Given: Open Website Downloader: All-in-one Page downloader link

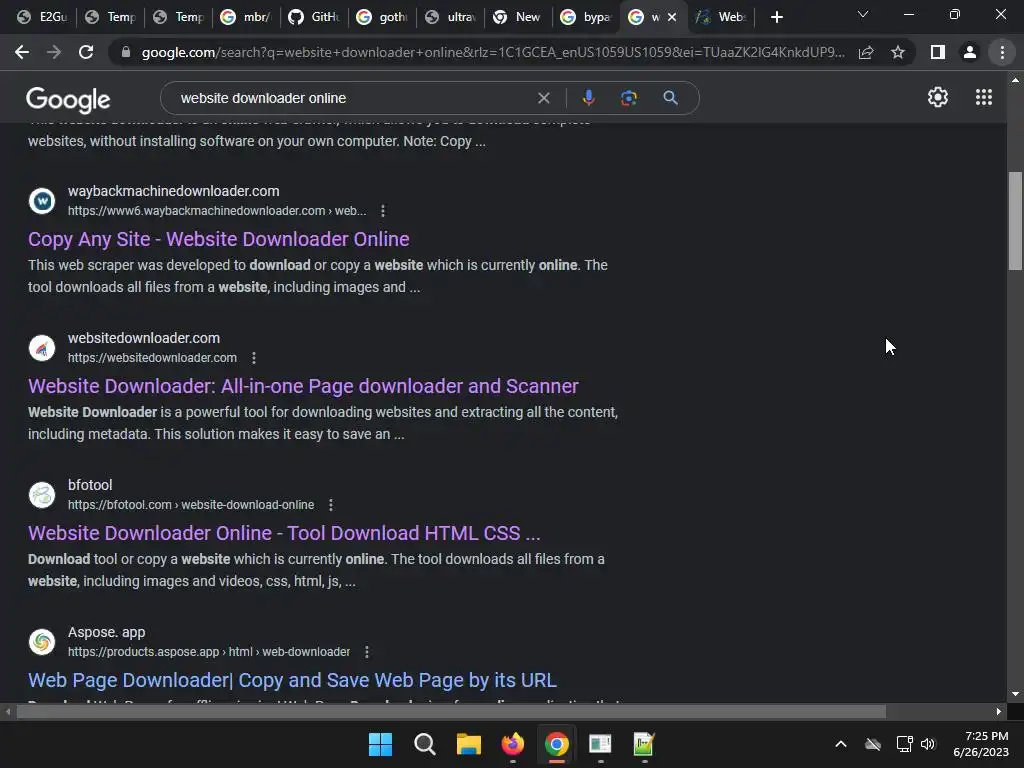Looking at the screenshot, I should 303,386.
